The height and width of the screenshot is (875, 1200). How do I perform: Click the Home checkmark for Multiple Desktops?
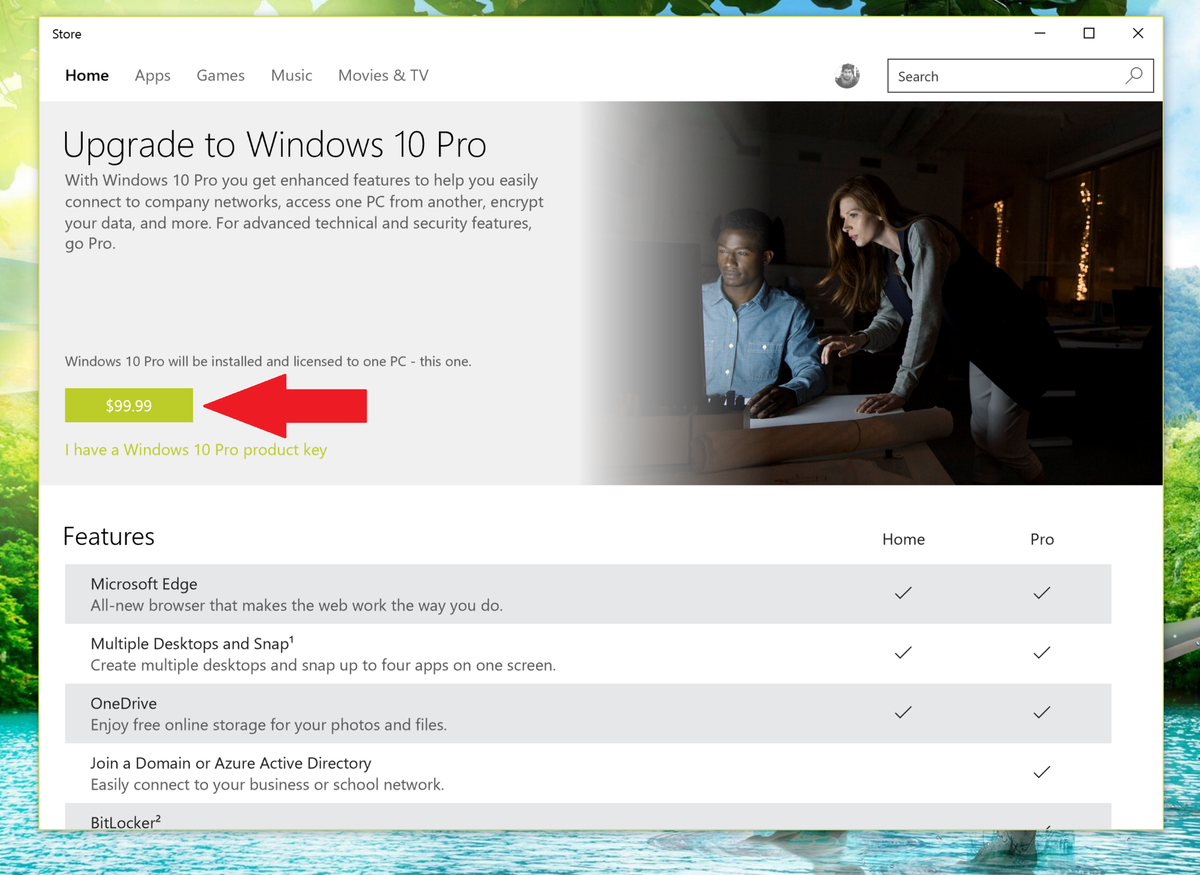click(x=903, y=652)
